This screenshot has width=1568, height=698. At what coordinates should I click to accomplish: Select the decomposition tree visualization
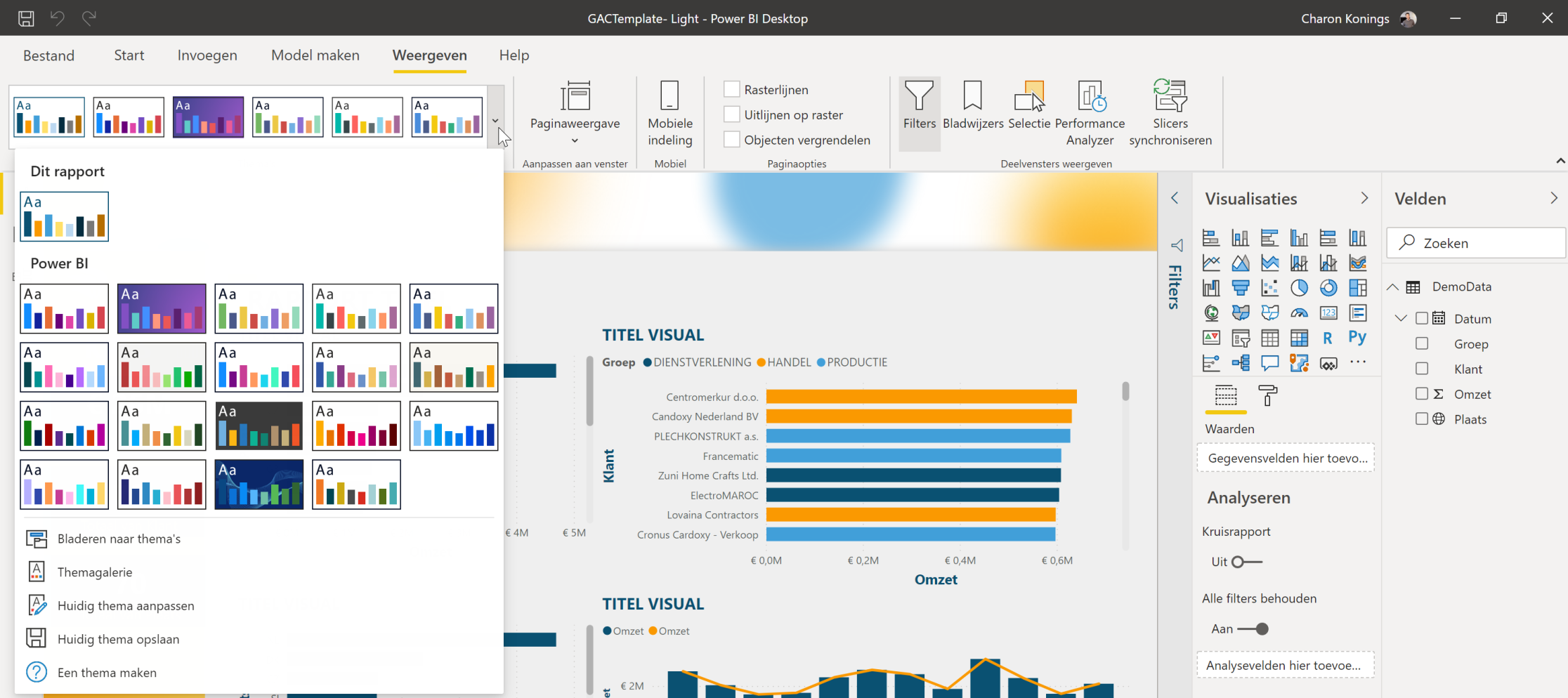coord(1241,363)
